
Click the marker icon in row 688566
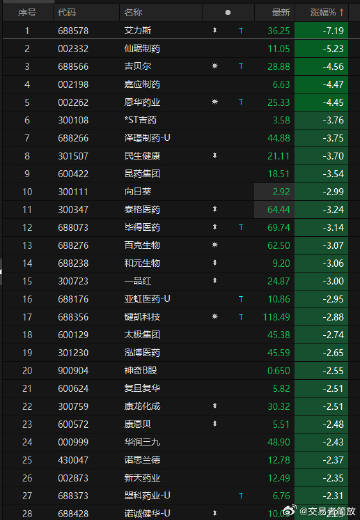click(215, 66)
